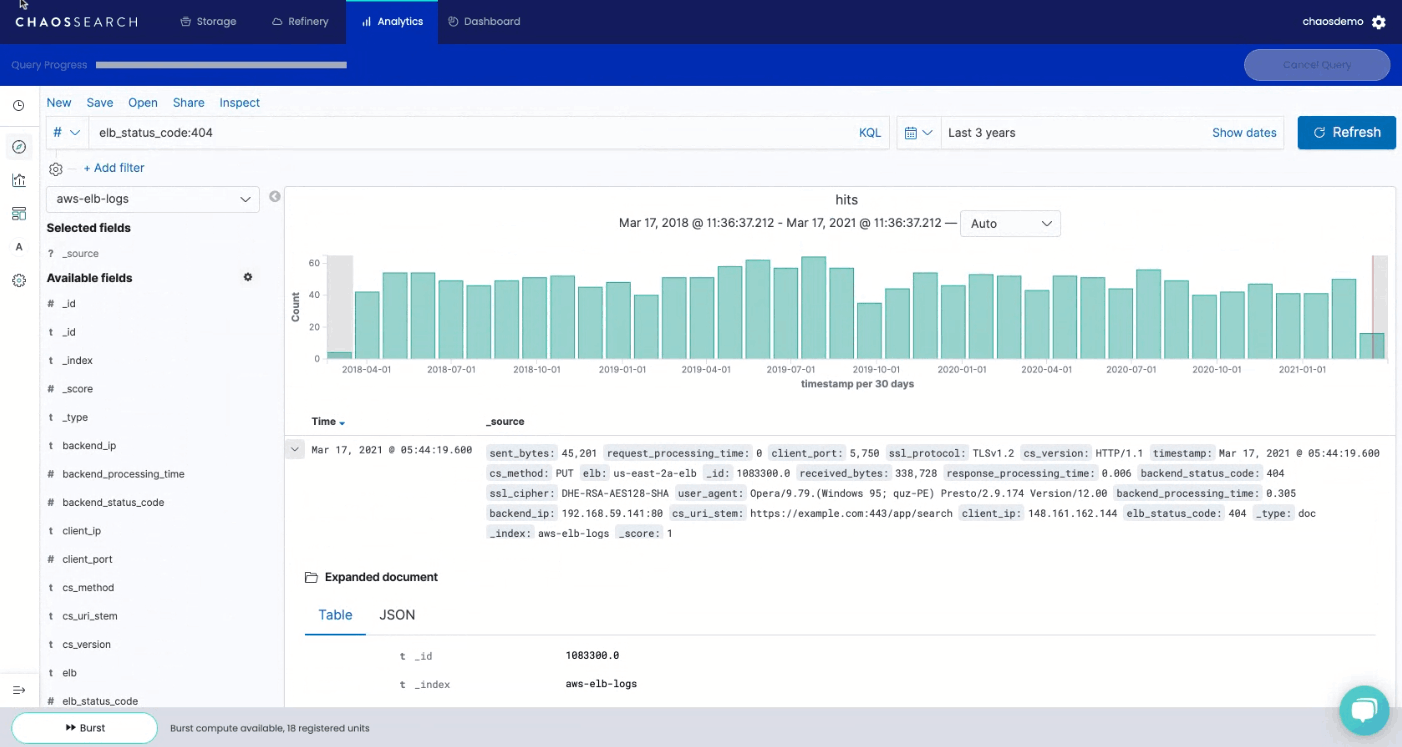
Task: Click the ChaosSearch settings gear near chaosdemo
Action: point(1377,20)
